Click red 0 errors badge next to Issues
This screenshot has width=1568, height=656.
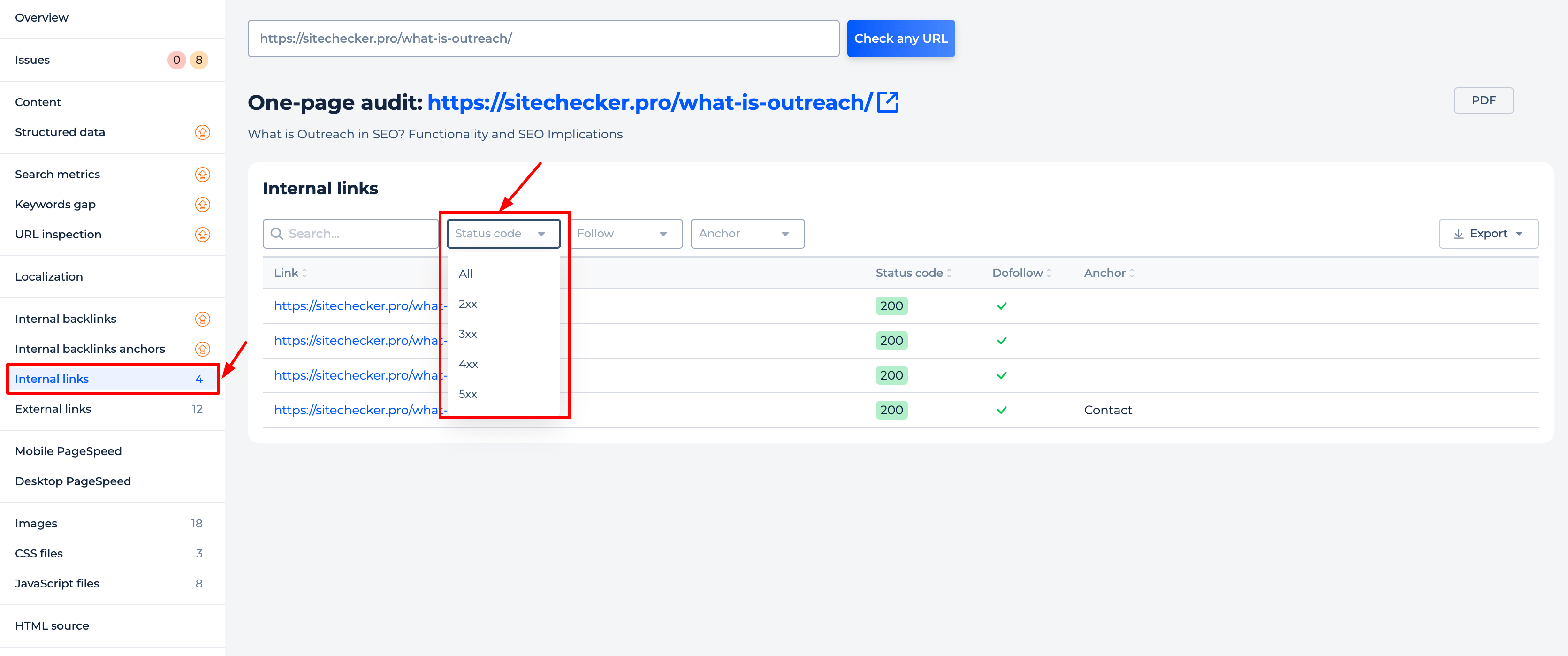pos(176,60)
